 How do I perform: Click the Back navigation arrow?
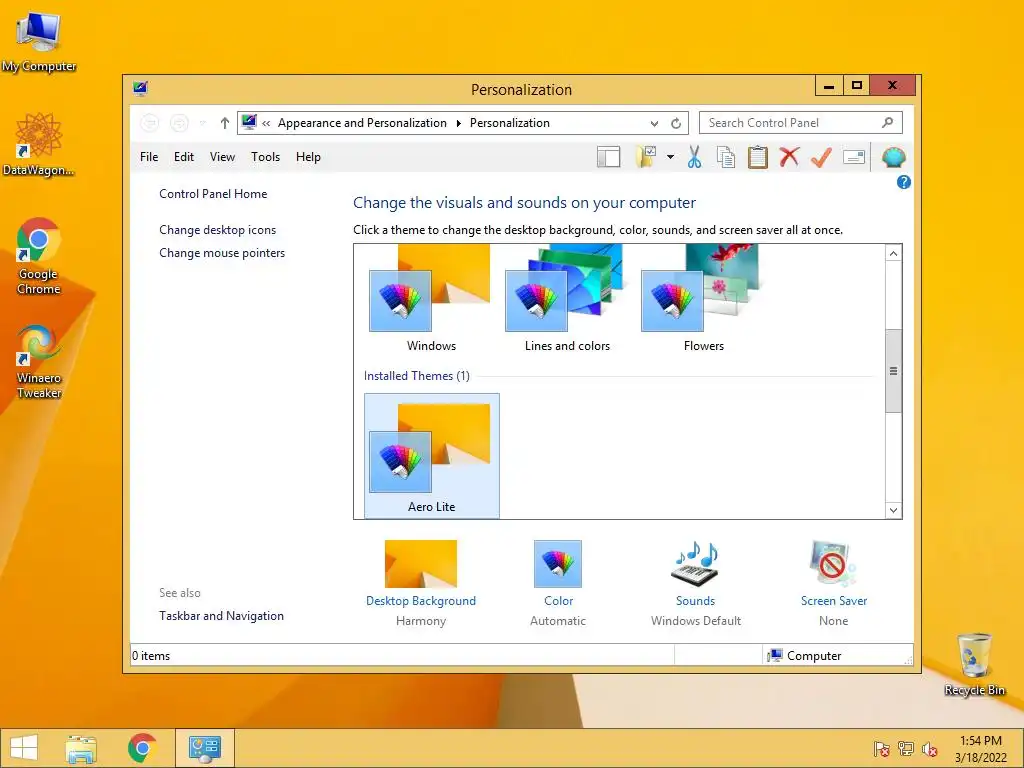pyautogui.click(x=150, y=123)
